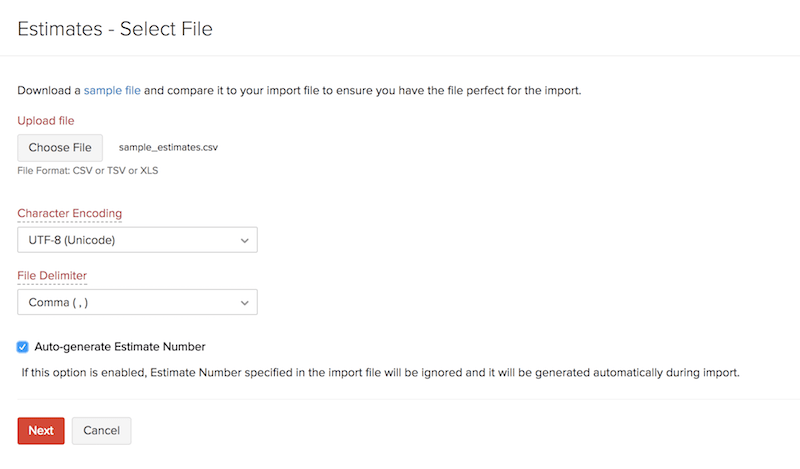Click the chevron arrow in Character Encoding box
The height and width of the screenshot is (469, 800).
[x=245, y=240]
